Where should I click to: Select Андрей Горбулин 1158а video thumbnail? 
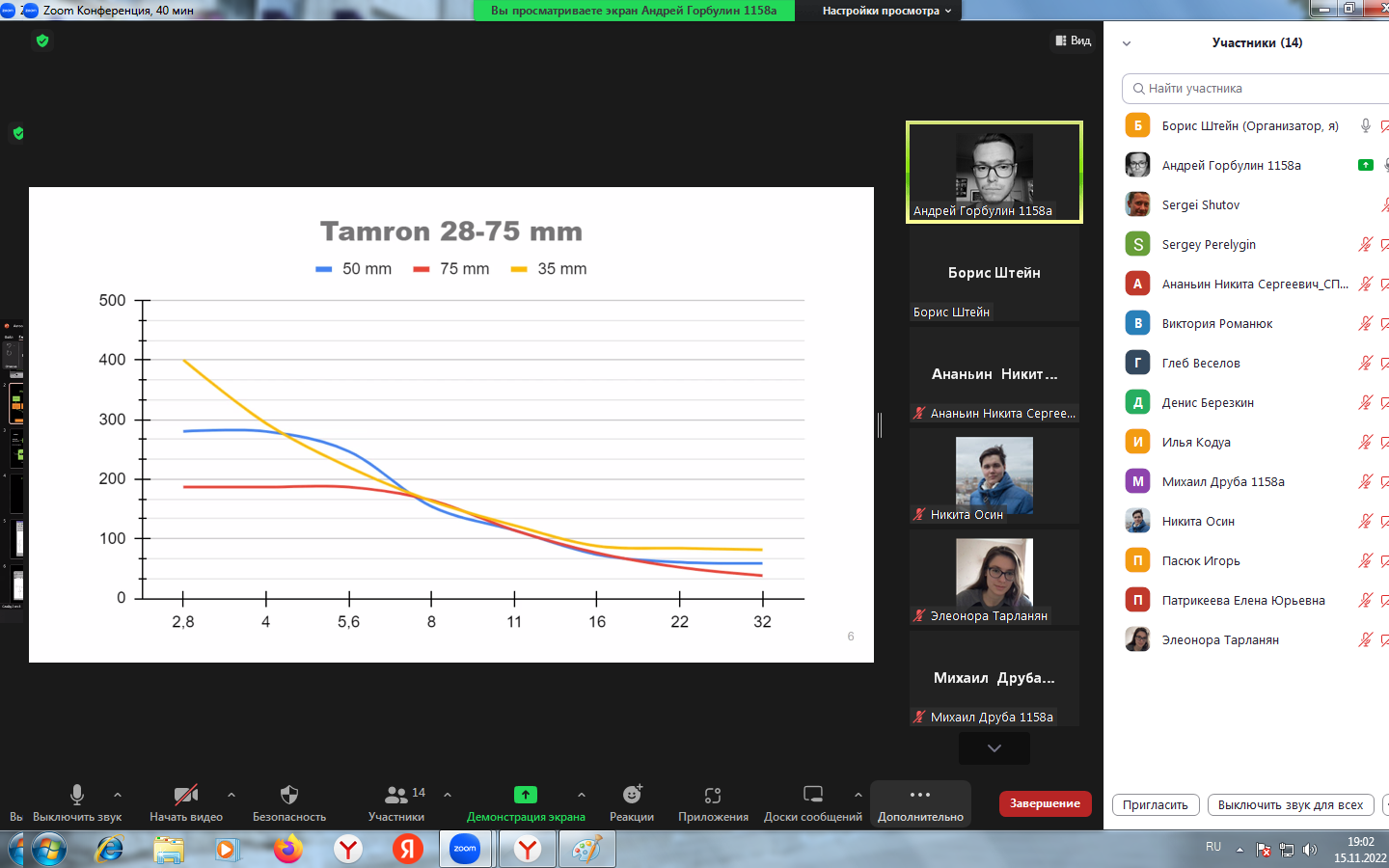click(x=994, y=172)
